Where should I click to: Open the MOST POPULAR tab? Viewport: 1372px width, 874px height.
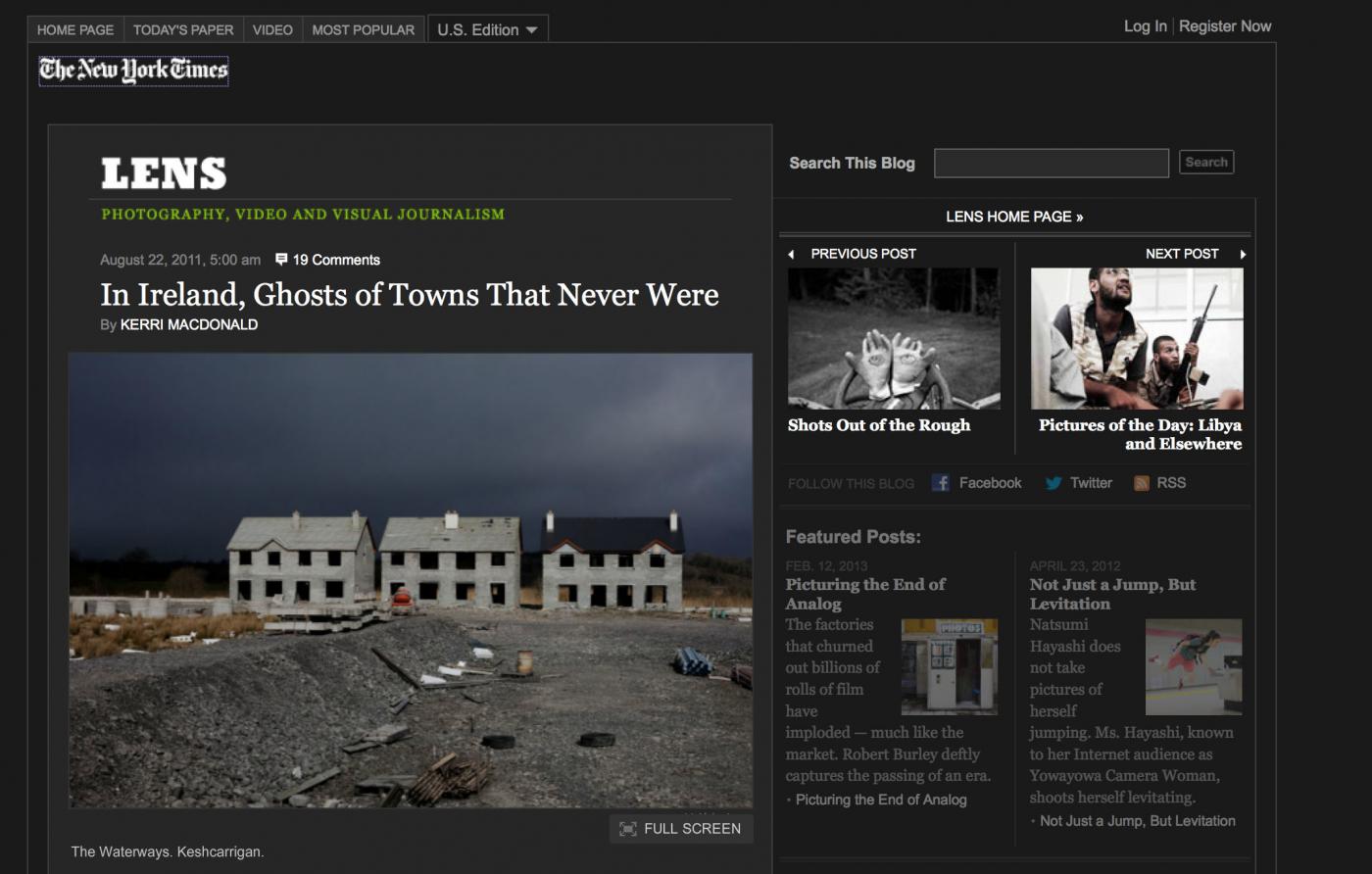point(363,29)
